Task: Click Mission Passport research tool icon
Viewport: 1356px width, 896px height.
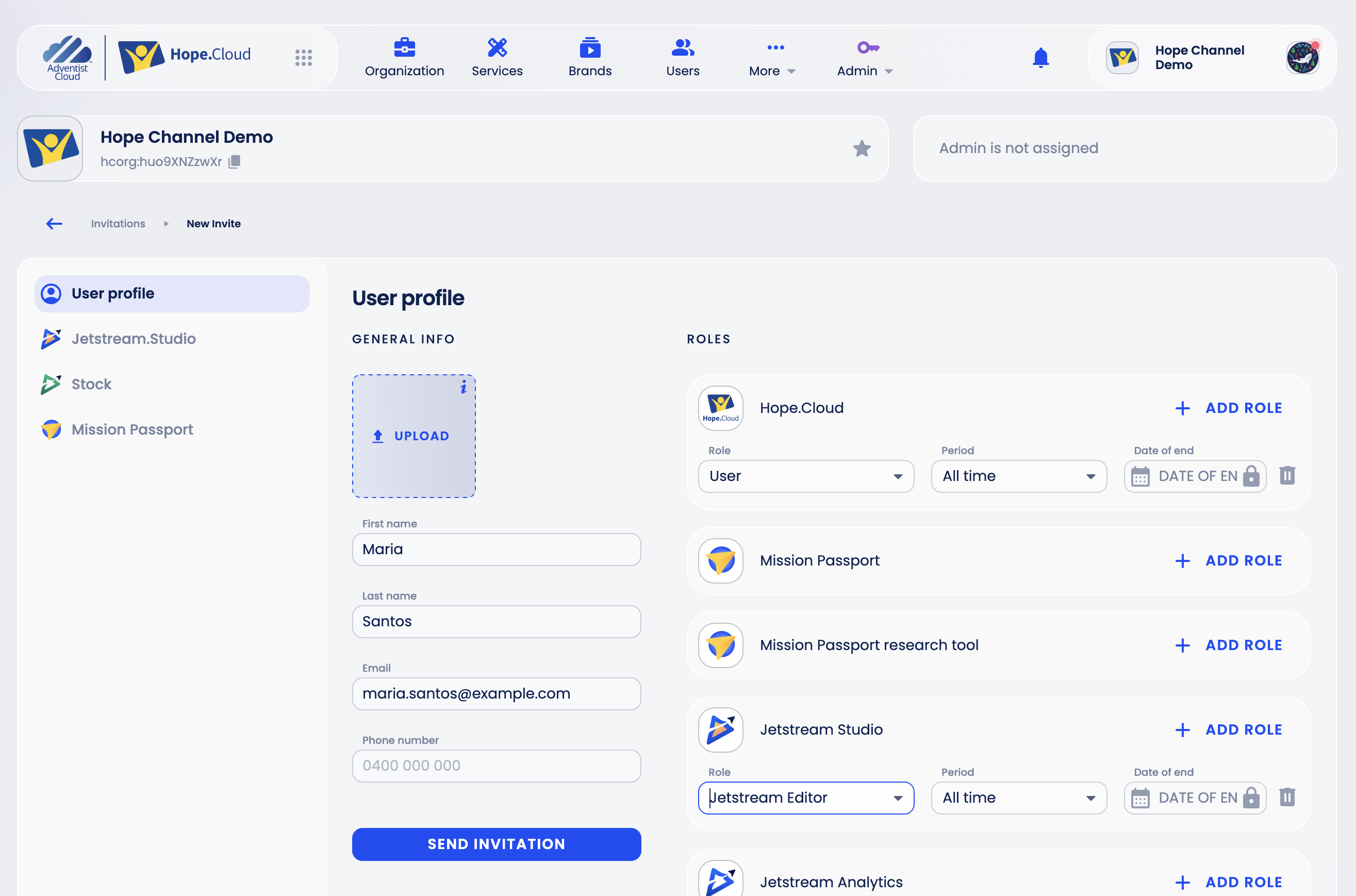Action: pyautogui.click(x=721, y=645)
